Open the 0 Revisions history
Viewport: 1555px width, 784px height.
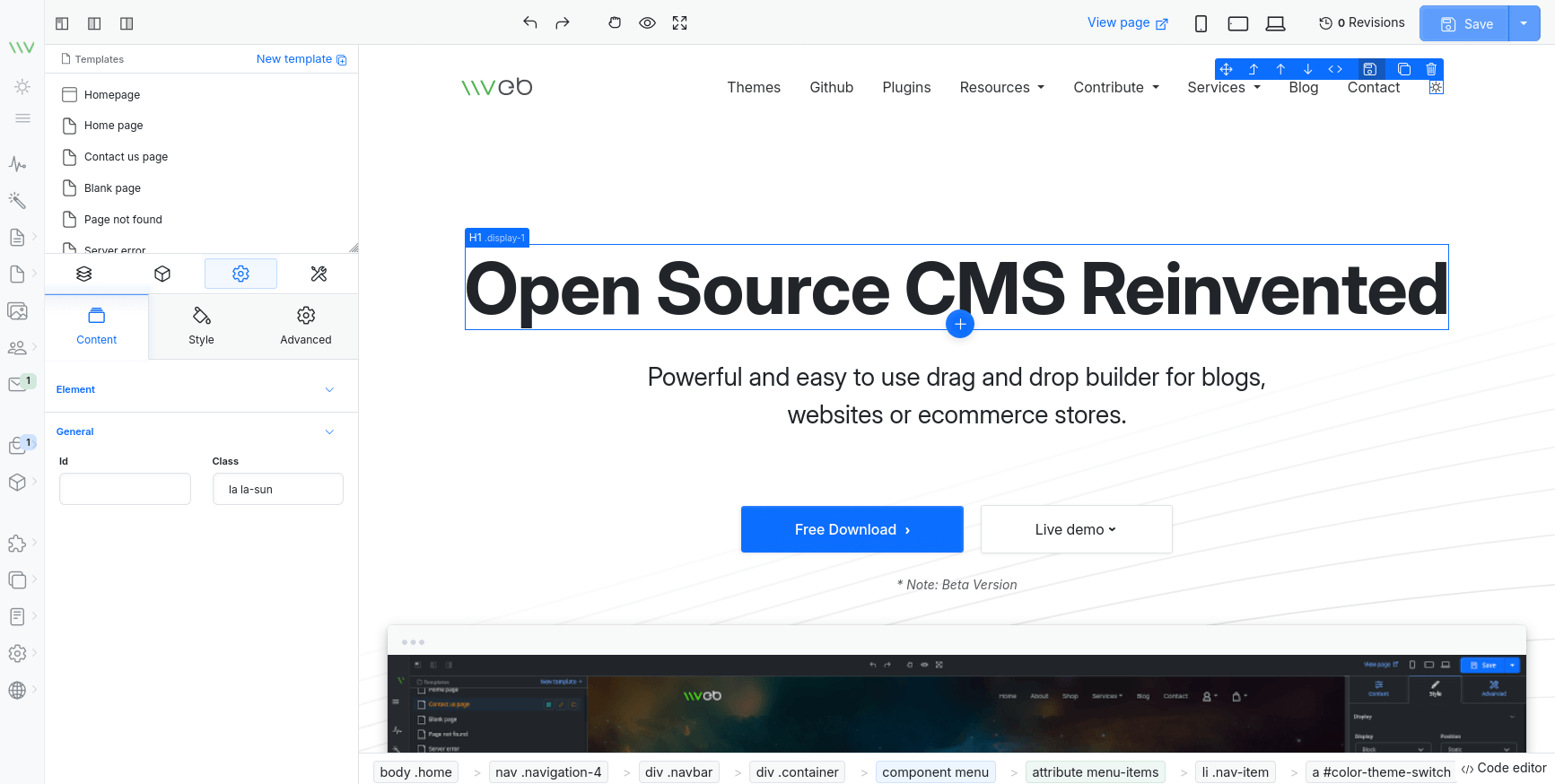(x=1362, y=22)
